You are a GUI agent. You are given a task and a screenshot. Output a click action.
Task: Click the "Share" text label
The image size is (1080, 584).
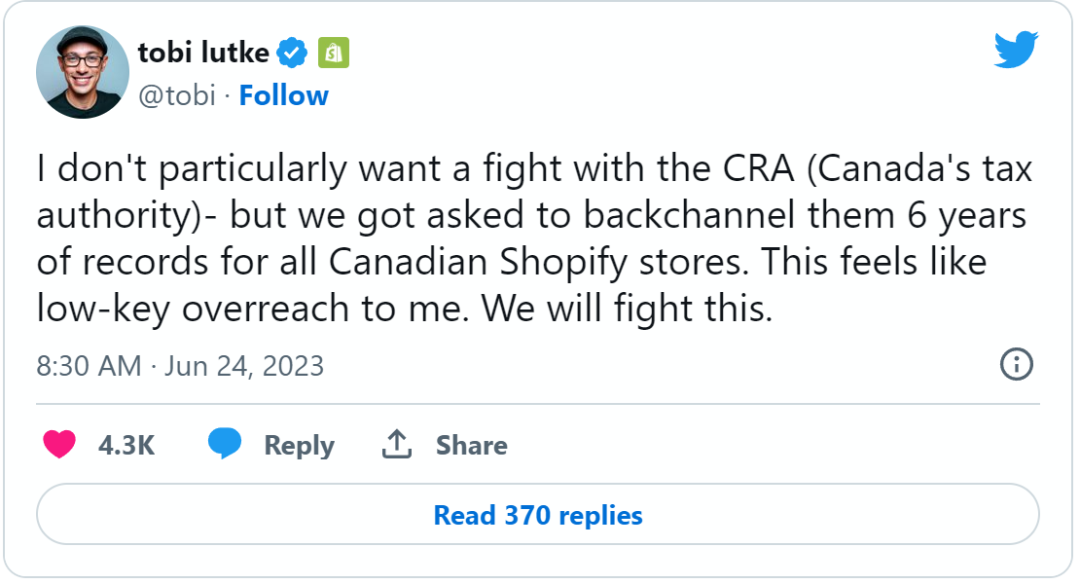[471, 445]
